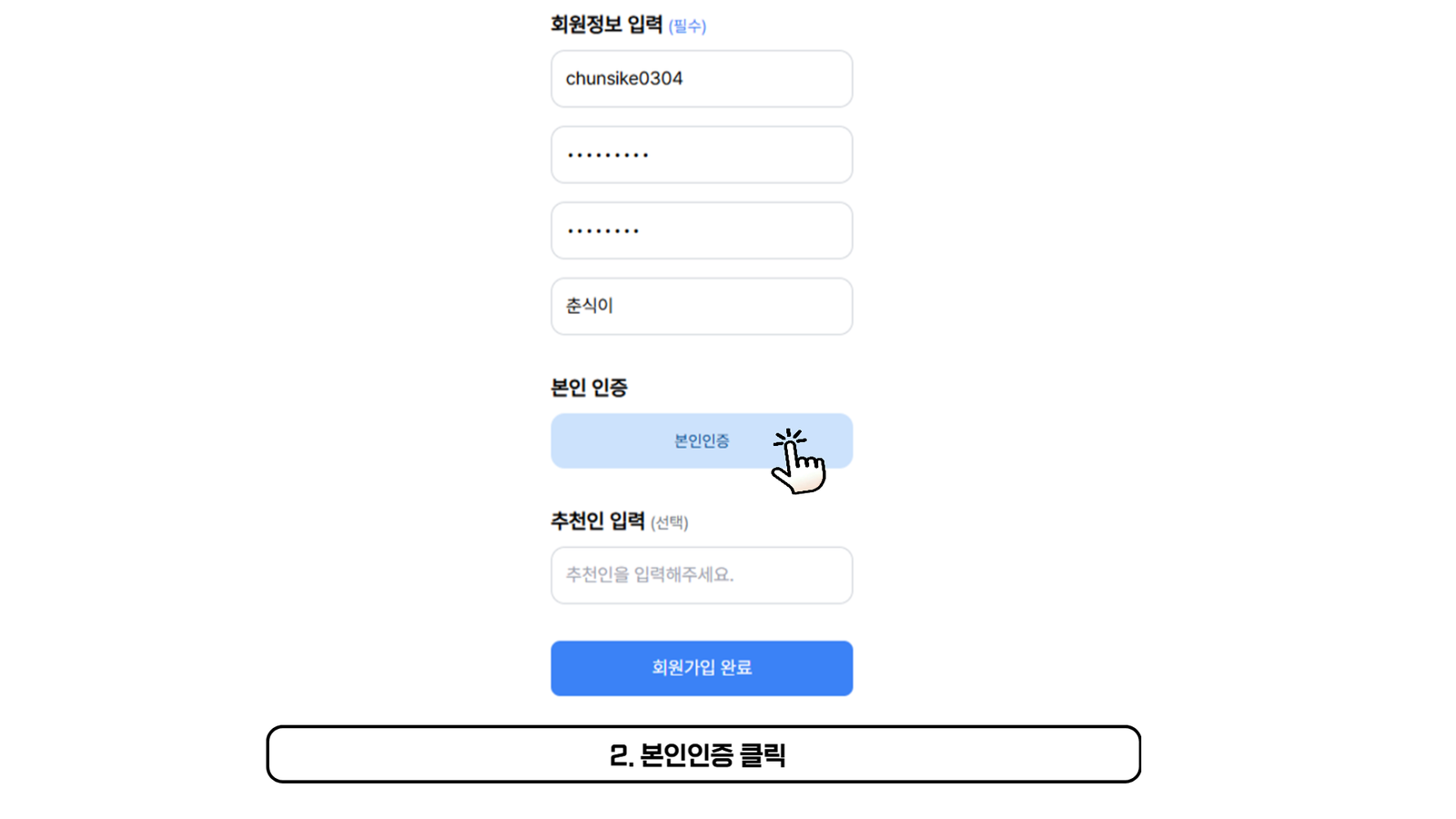Focus the ID field containing chunsike0304

[x=702, y=78]
